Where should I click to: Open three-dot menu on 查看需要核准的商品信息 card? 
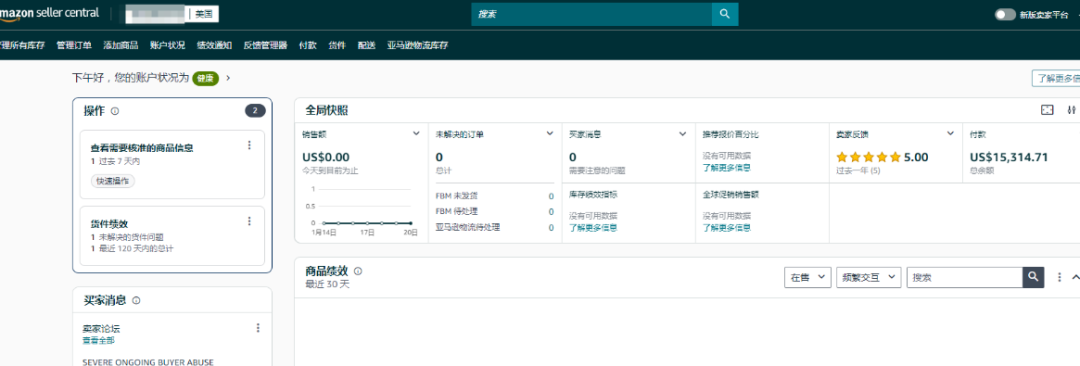pos(249,145)
